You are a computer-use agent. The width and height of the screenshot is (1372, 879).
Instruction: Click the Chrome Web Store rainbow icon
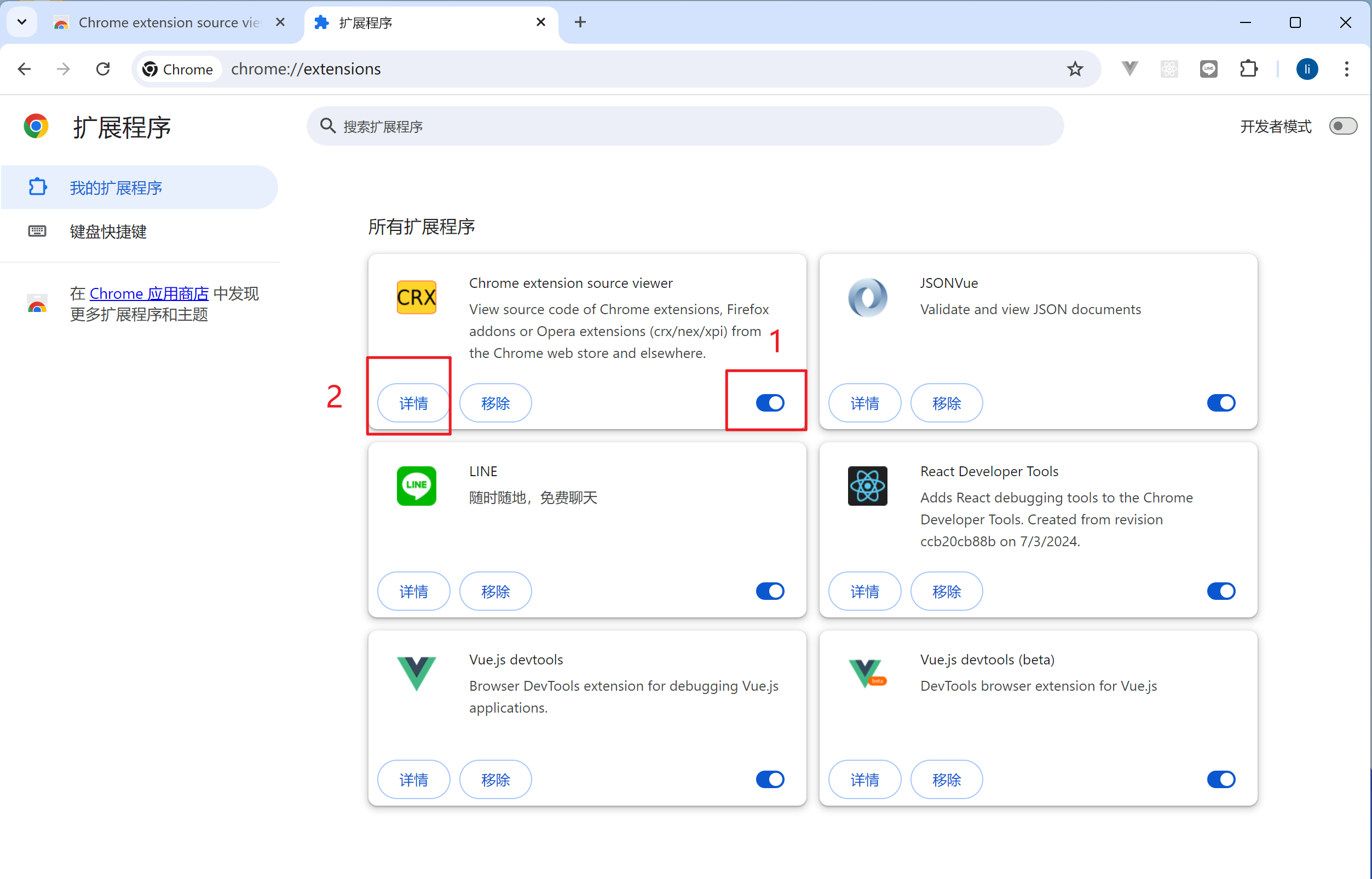(x=37, y=304)
